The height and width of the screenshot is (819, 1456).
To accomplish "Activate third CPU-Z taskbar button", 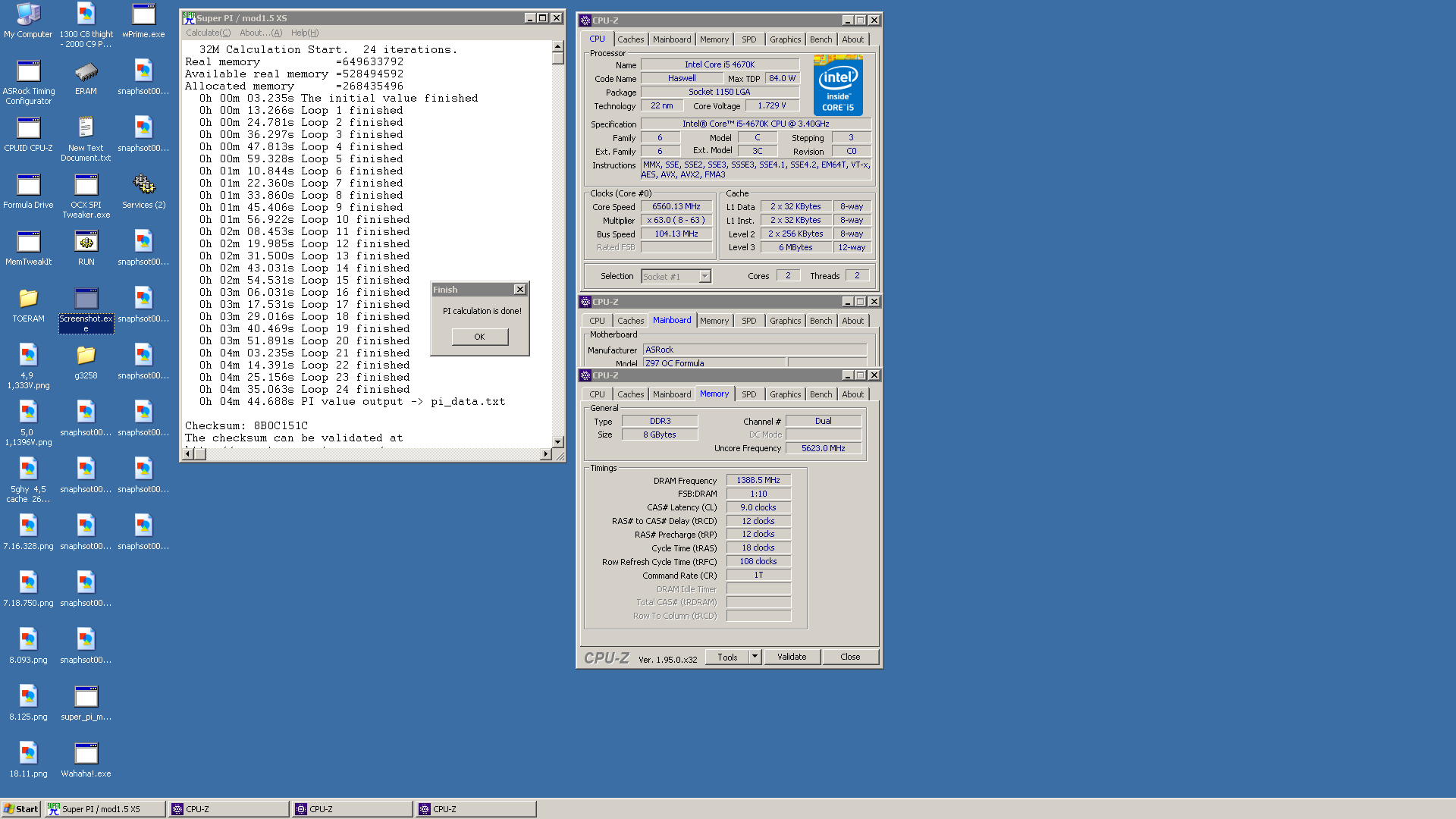I will [476, 809].
